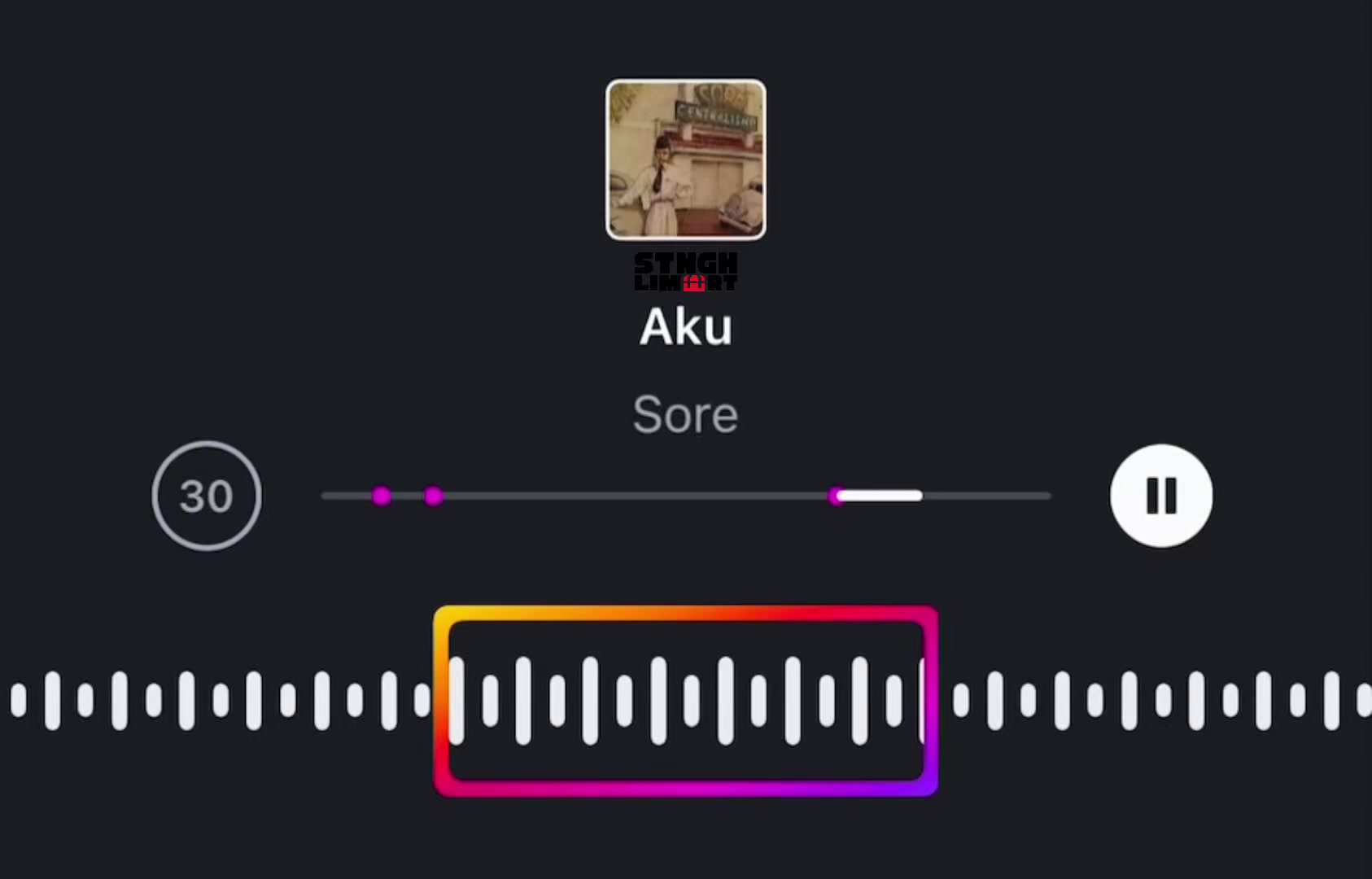1372x879 pixels.
Task: Open the 30-second clip duration selector
Action: coord(207,496)
